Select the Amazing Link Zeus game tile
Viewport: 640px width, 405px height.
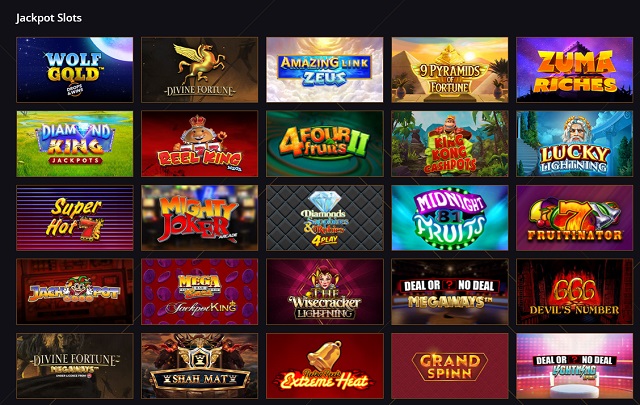coord(324,70)
